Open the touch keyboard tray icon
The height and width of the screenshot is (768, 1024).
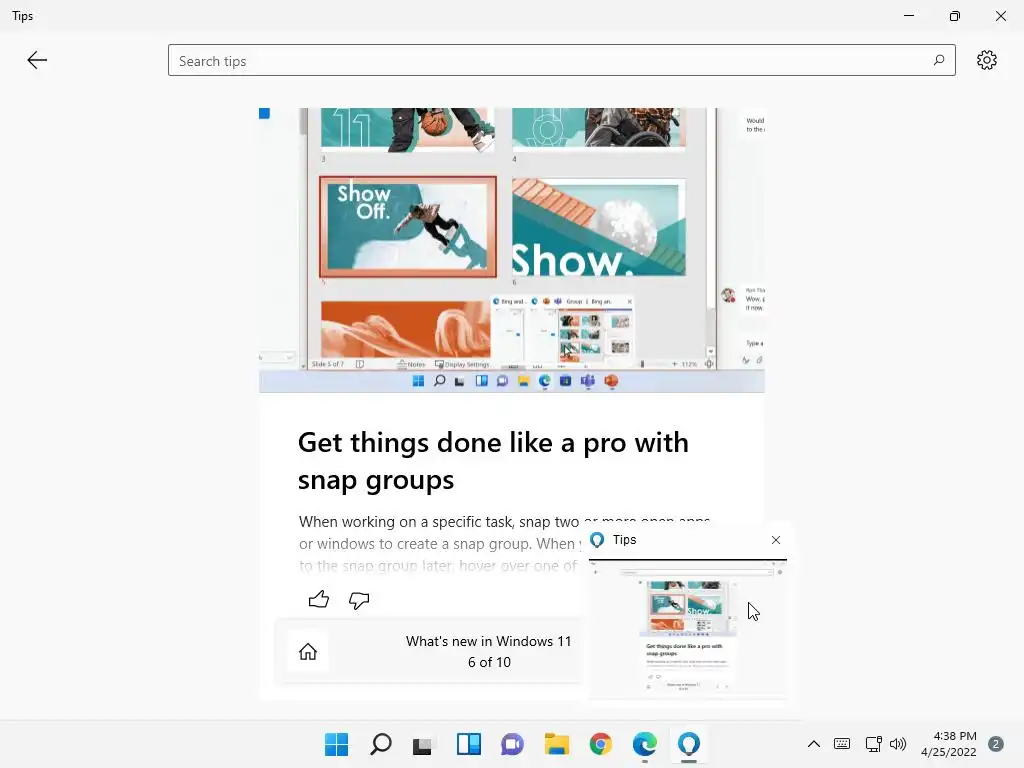coord(842,744)
